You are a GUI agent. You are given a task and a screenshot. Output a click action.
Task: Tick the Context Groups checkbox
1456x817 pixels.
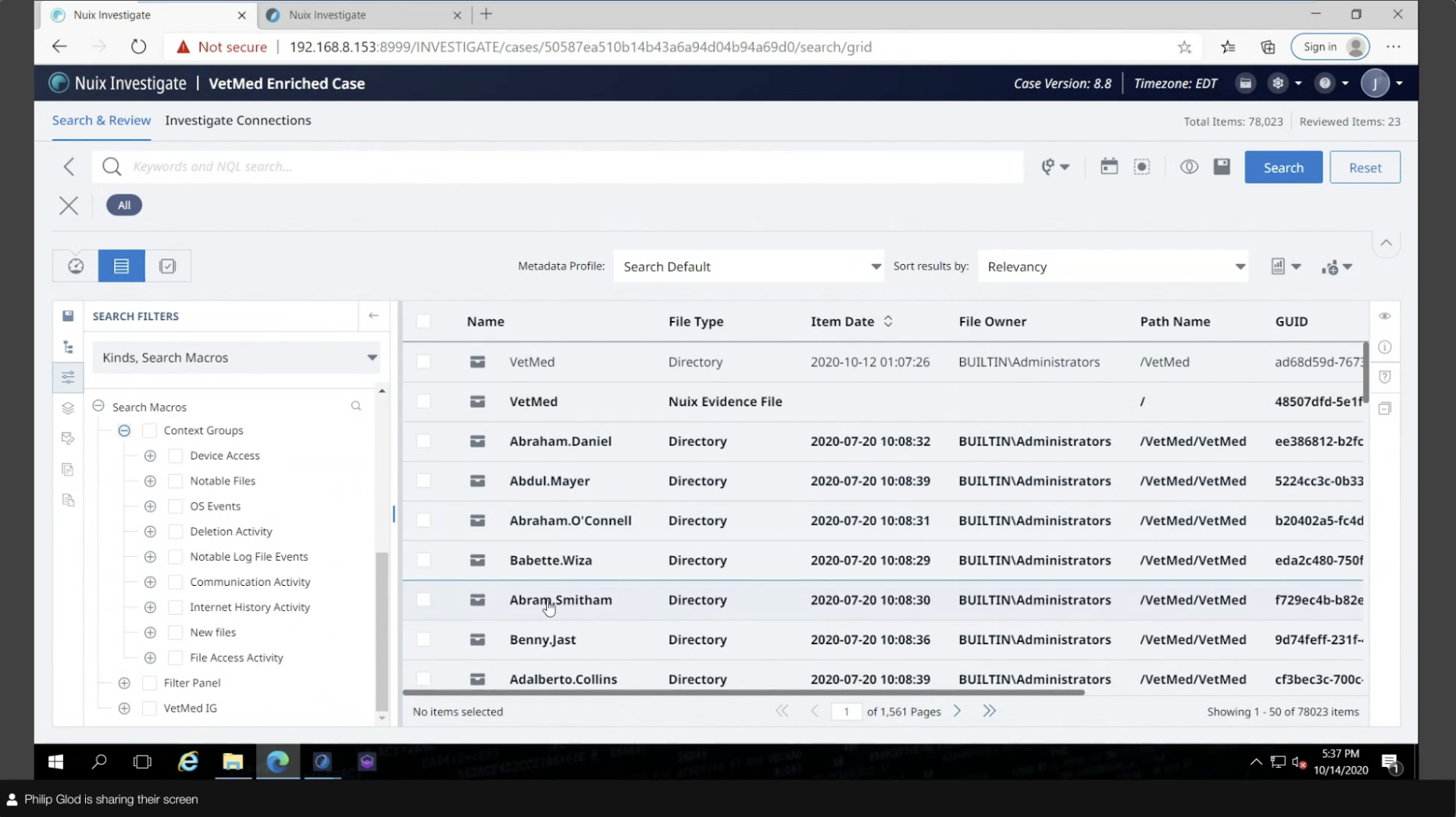point(149,430)
